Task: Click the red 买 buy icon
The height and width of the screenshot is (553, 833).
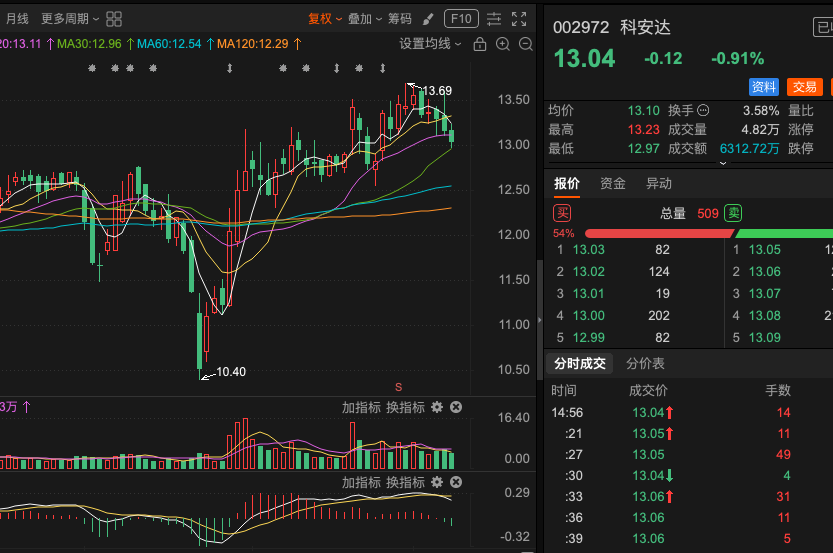Action: [x=562, y=214]
